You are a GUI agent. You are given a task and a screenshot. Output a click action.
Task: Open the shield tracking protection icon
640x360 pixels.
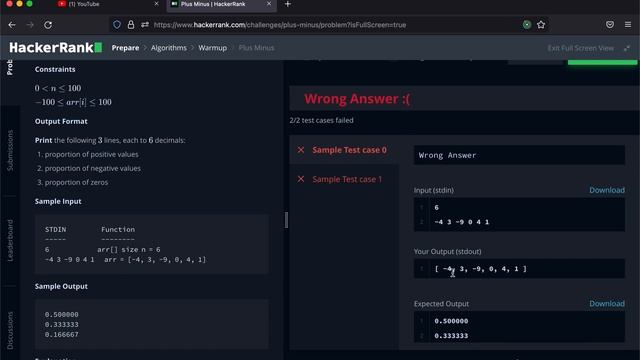point(117,25)
